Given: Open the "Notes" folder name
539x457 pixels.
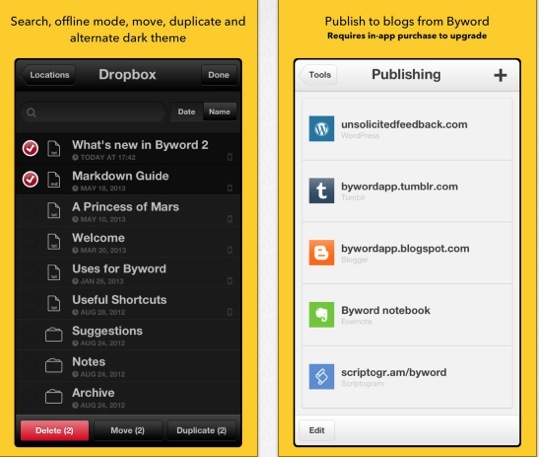Looking at the screenshot, I should [89, 362].
